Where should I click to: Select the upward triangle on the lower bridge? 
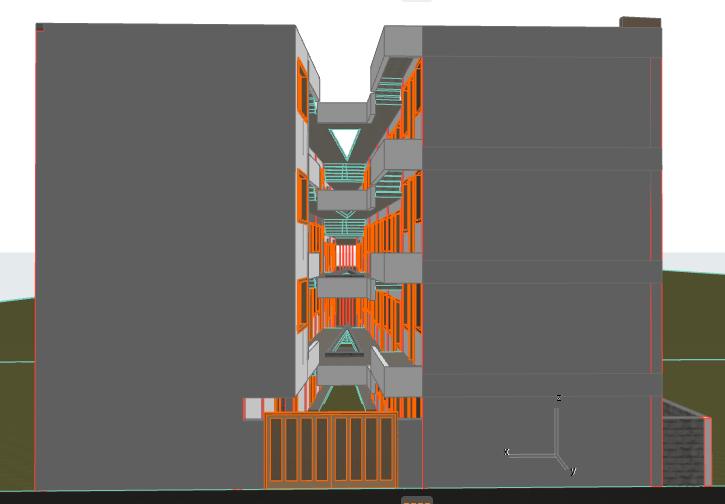tap(346, 341)
